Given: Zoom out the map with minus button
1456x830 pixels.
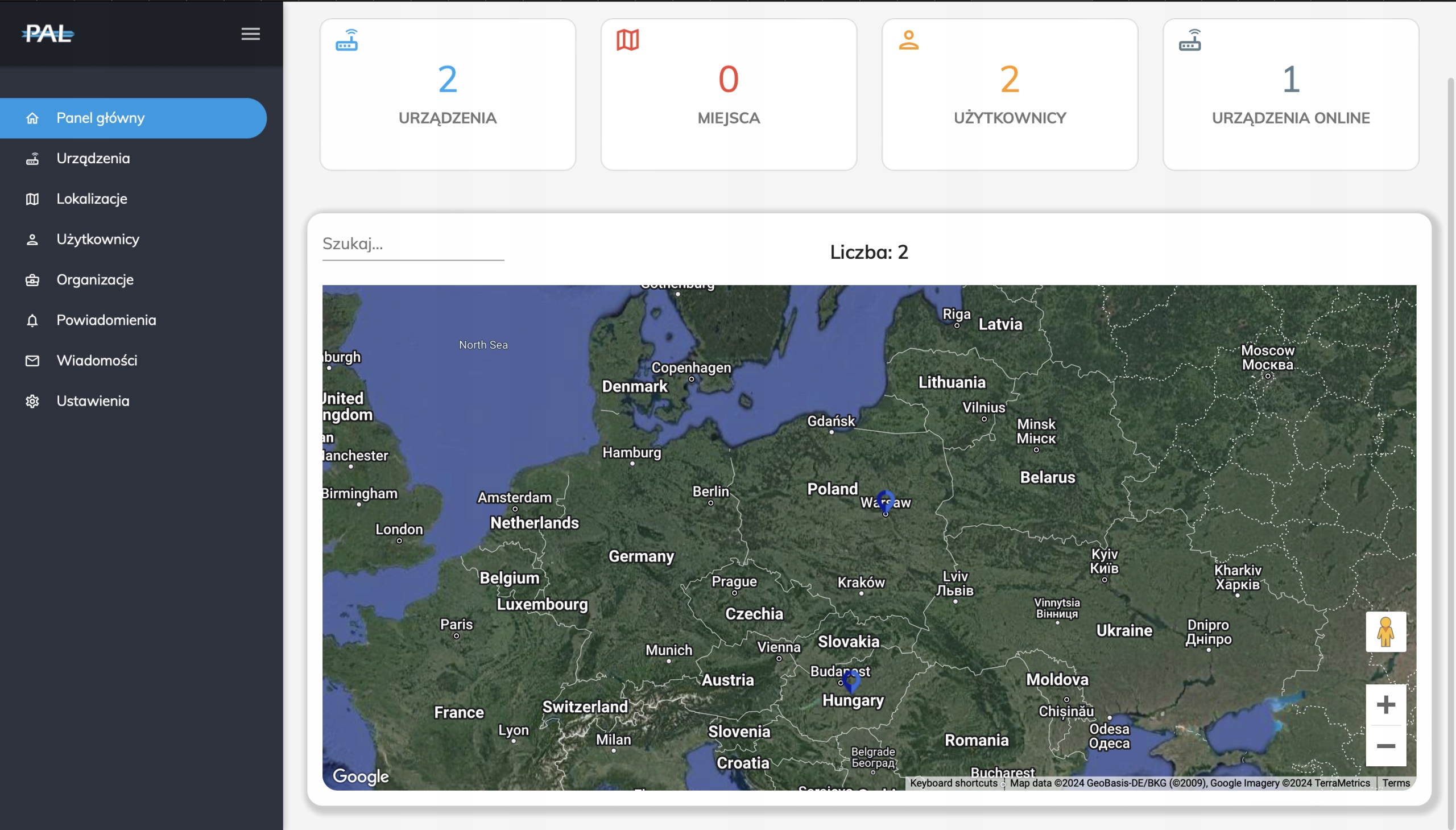Looking at the screenshot, I should [x=1385, y=746].
